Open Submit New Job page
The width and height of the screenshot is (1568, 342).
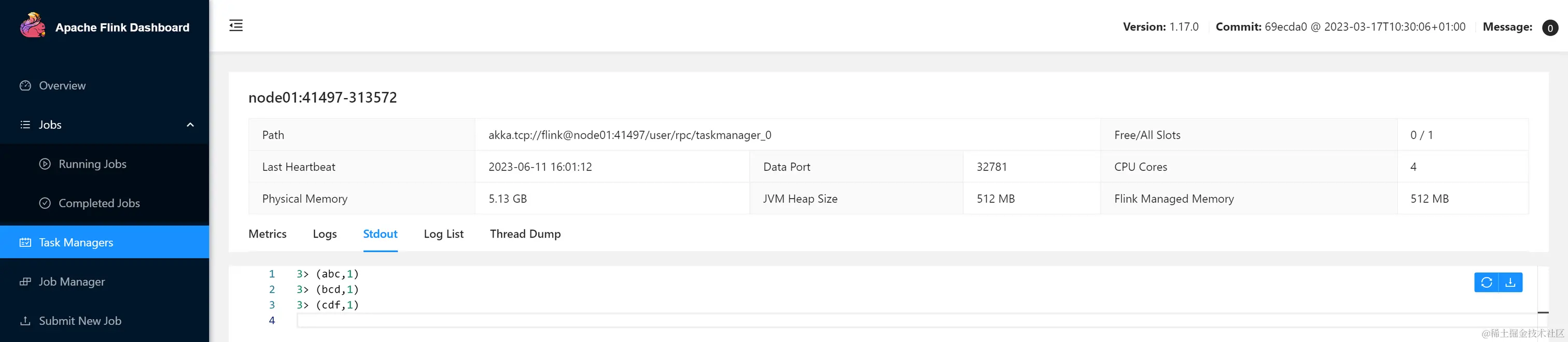105,321
